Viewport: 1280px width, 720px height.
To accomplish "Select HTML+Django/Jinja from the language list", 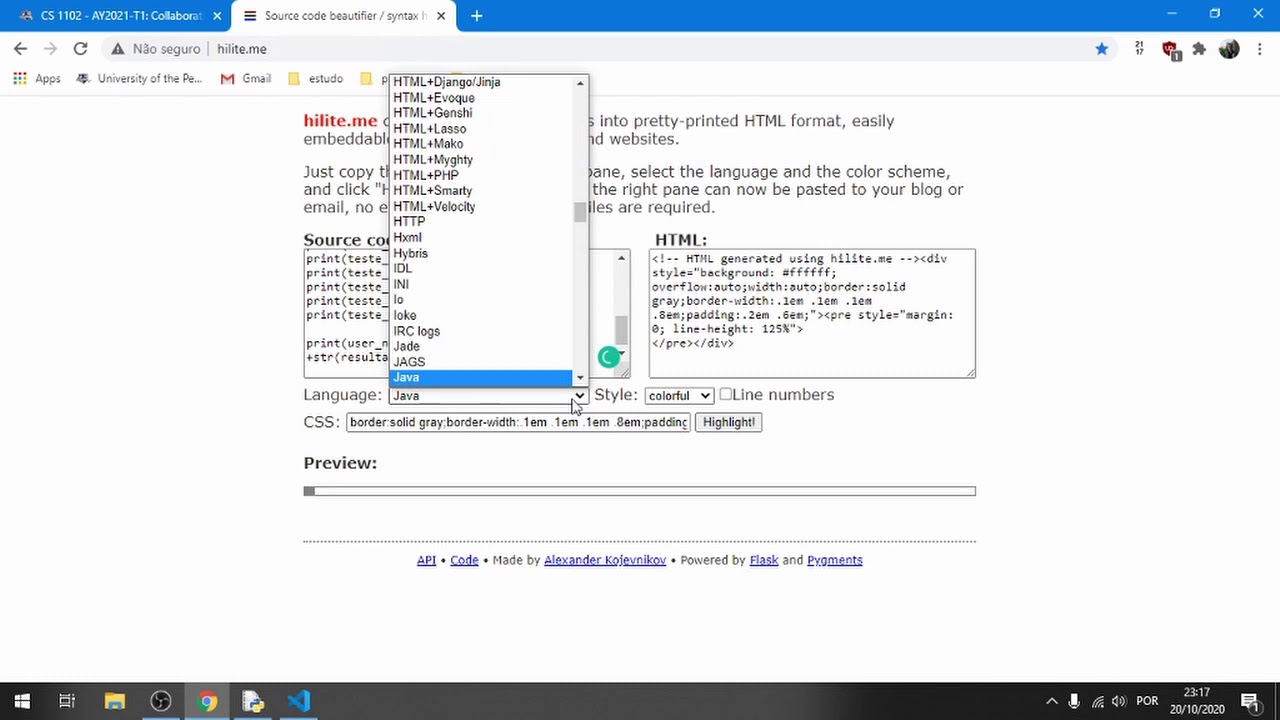I will tap(481, 82).
